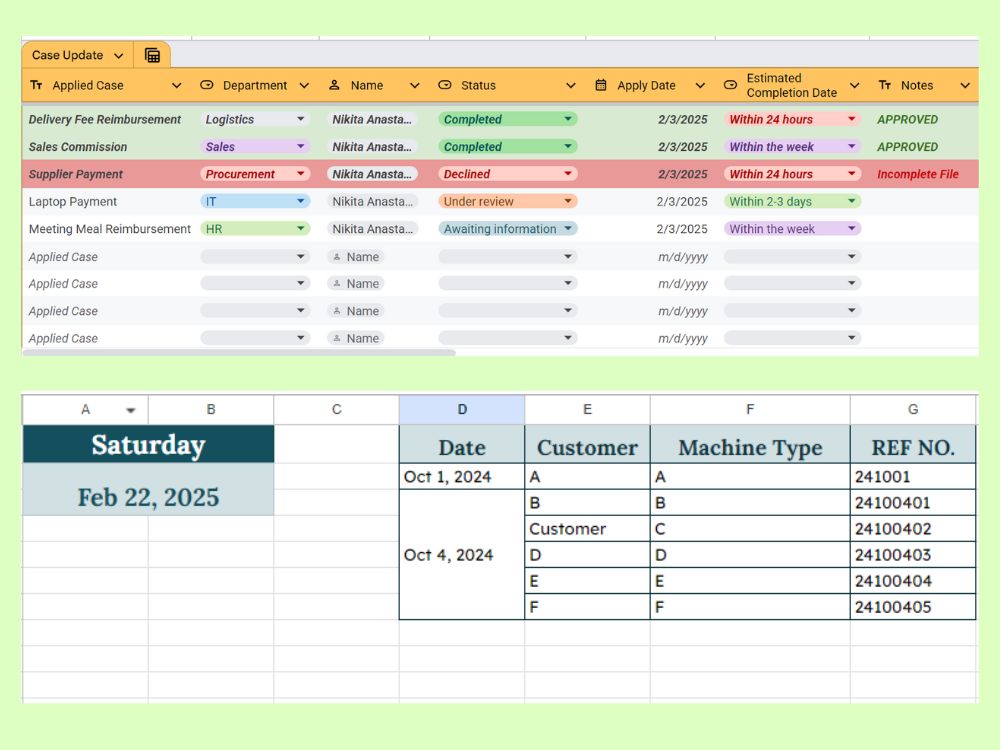Select the cell with value 24100405
Screen dimensions: 1000x750
[x=913, y=607]
